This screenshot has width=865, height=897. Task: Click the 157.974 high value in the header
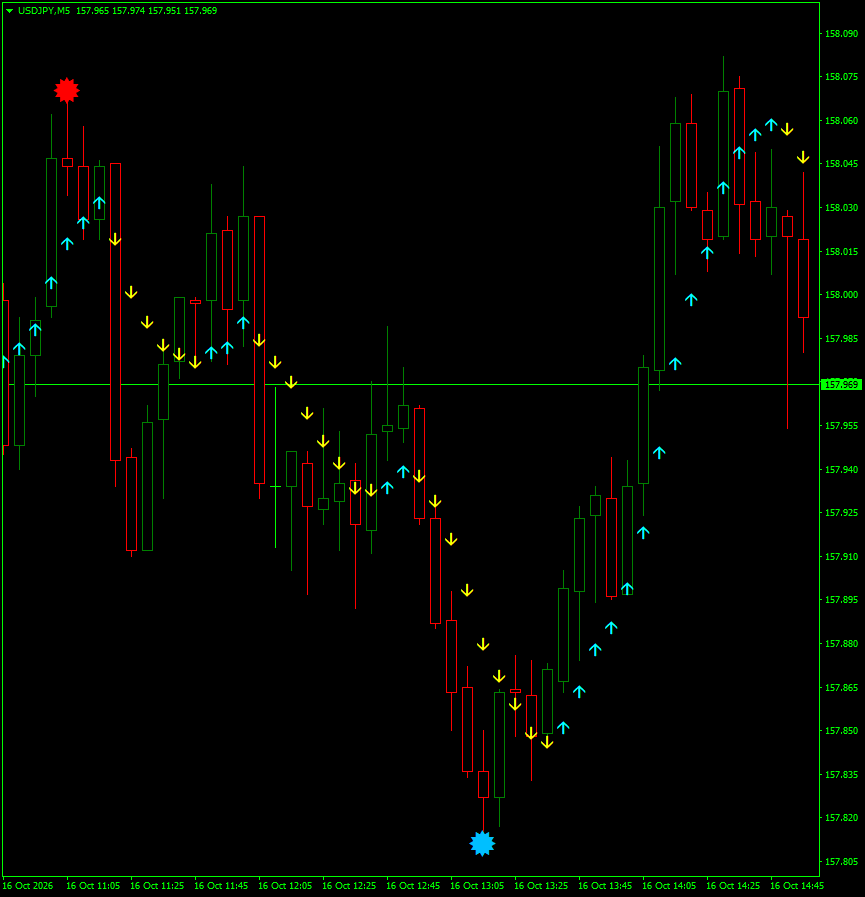pos(128,11)
